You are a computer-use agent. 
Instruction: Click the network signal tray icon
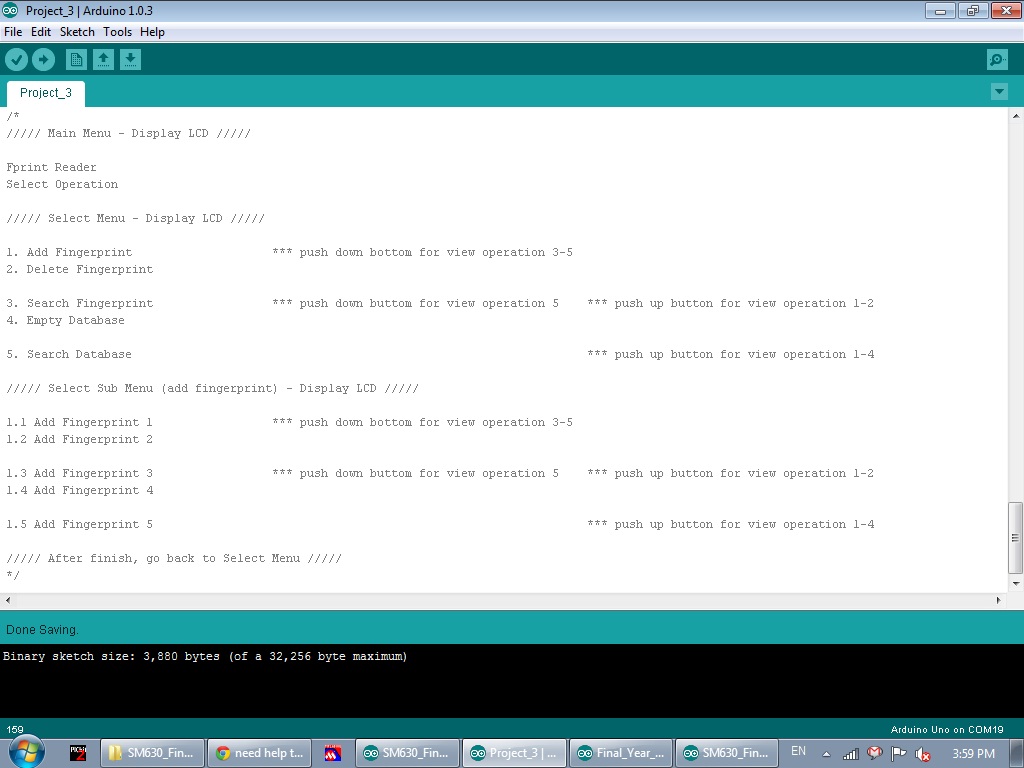point(850,754)
